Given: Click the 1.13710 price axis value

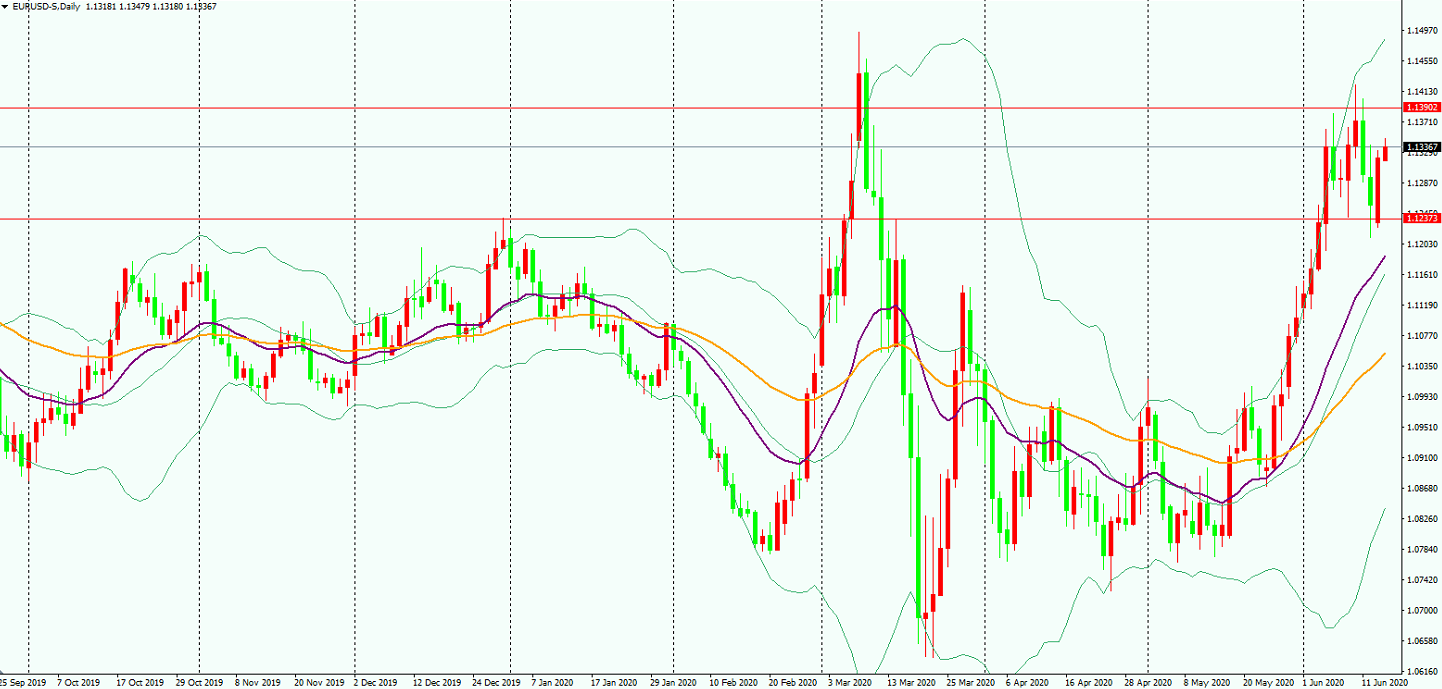Looking at the screenshot, I should (x=1422, y=122).
